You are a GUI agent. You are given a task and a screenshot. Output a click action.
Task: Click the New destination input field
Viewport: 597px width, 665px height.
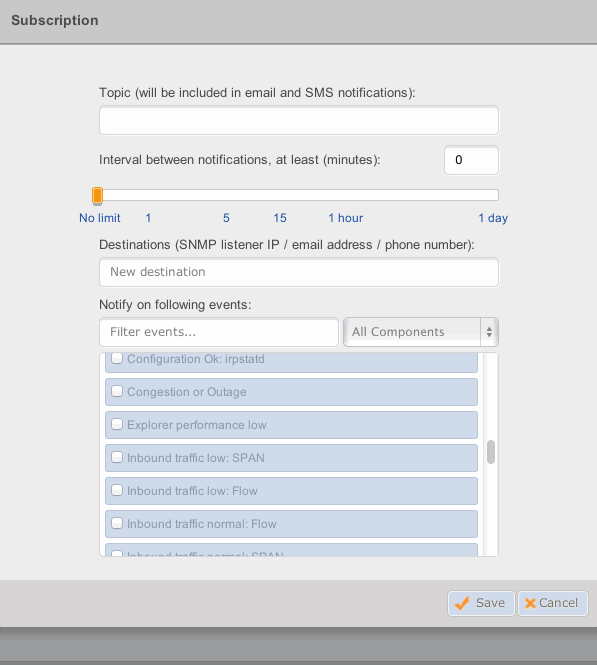point(299,272)
